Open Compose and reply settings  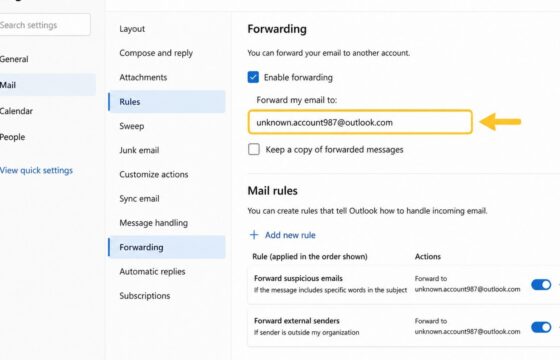156,53
